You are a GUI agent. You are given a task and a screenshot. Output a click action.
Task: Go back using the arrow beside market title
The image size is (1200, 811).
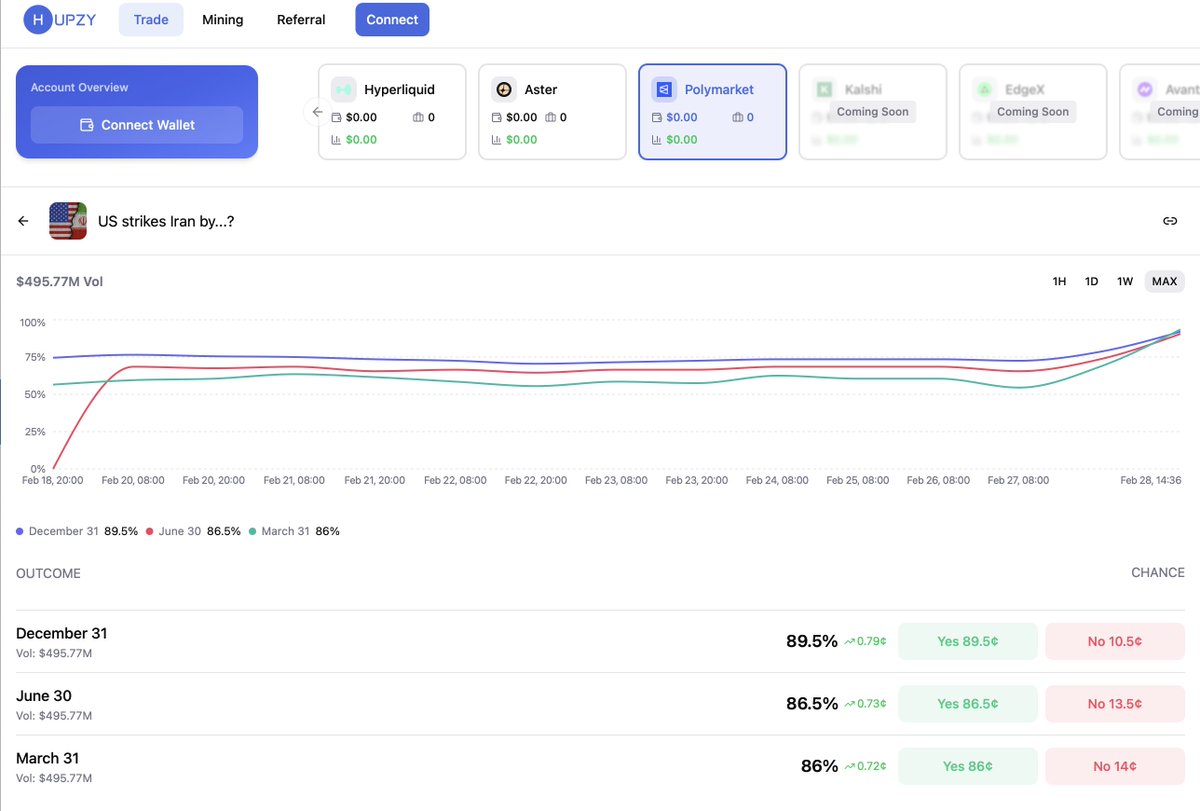[24, 221]
